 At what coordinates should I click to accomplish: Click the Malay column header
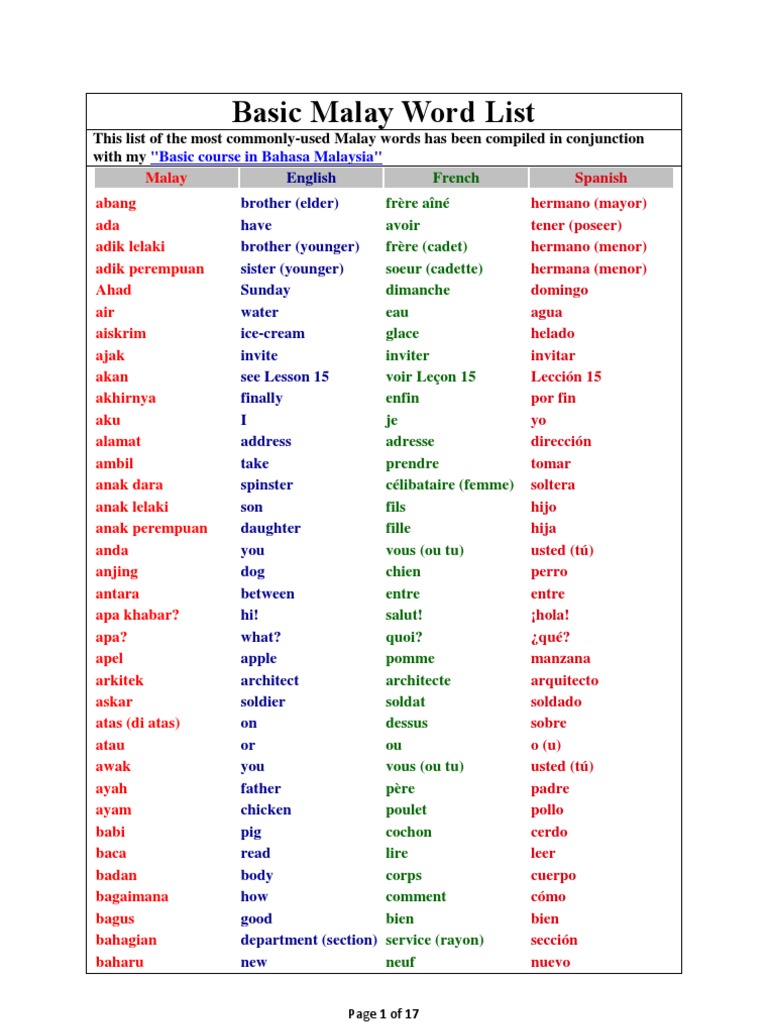[166, 178]
